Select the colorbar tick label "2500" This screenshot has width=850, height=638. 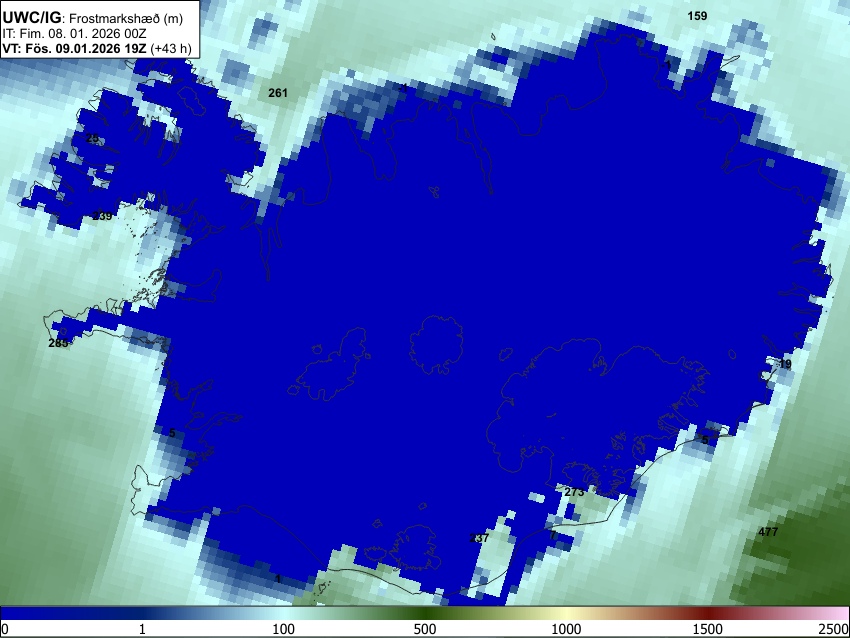tap(834, 629)
